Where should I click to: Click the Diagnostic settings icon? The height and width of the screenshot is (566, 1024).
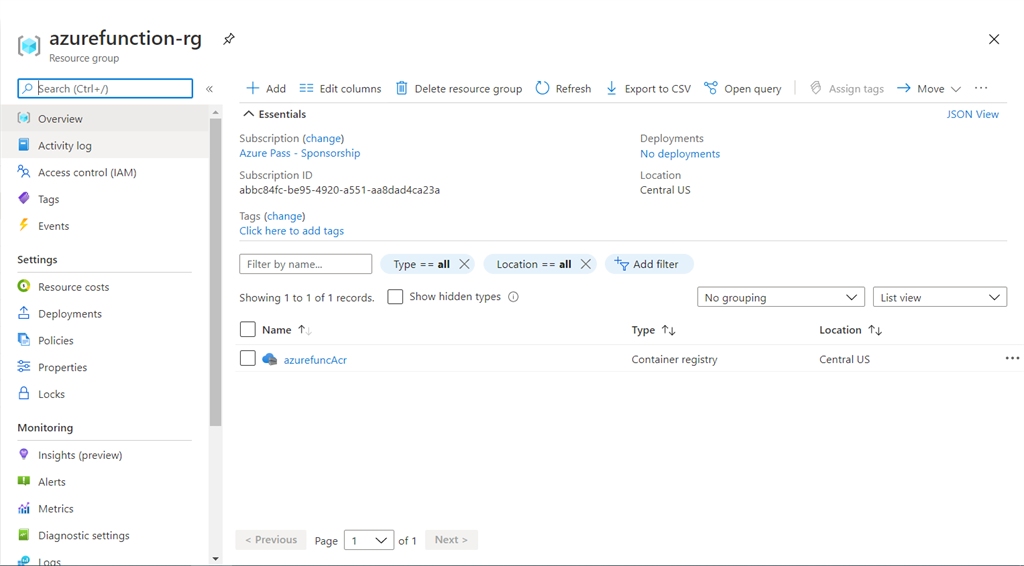tap(24, 535)
